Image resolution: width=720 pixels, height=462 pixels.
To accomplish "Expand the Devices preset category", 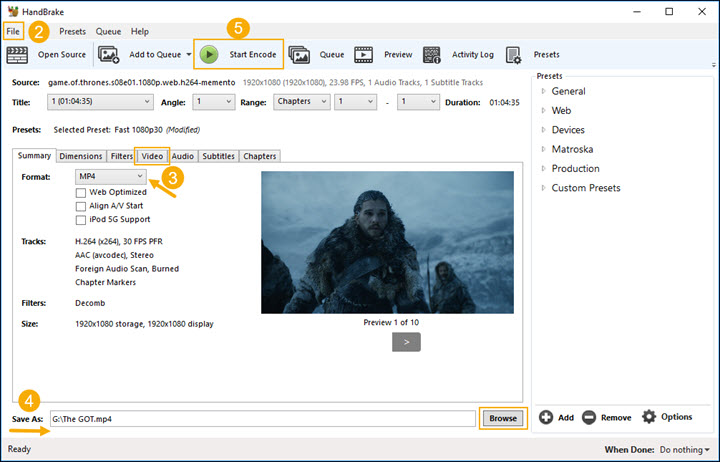I will click(x=544, y=130).
